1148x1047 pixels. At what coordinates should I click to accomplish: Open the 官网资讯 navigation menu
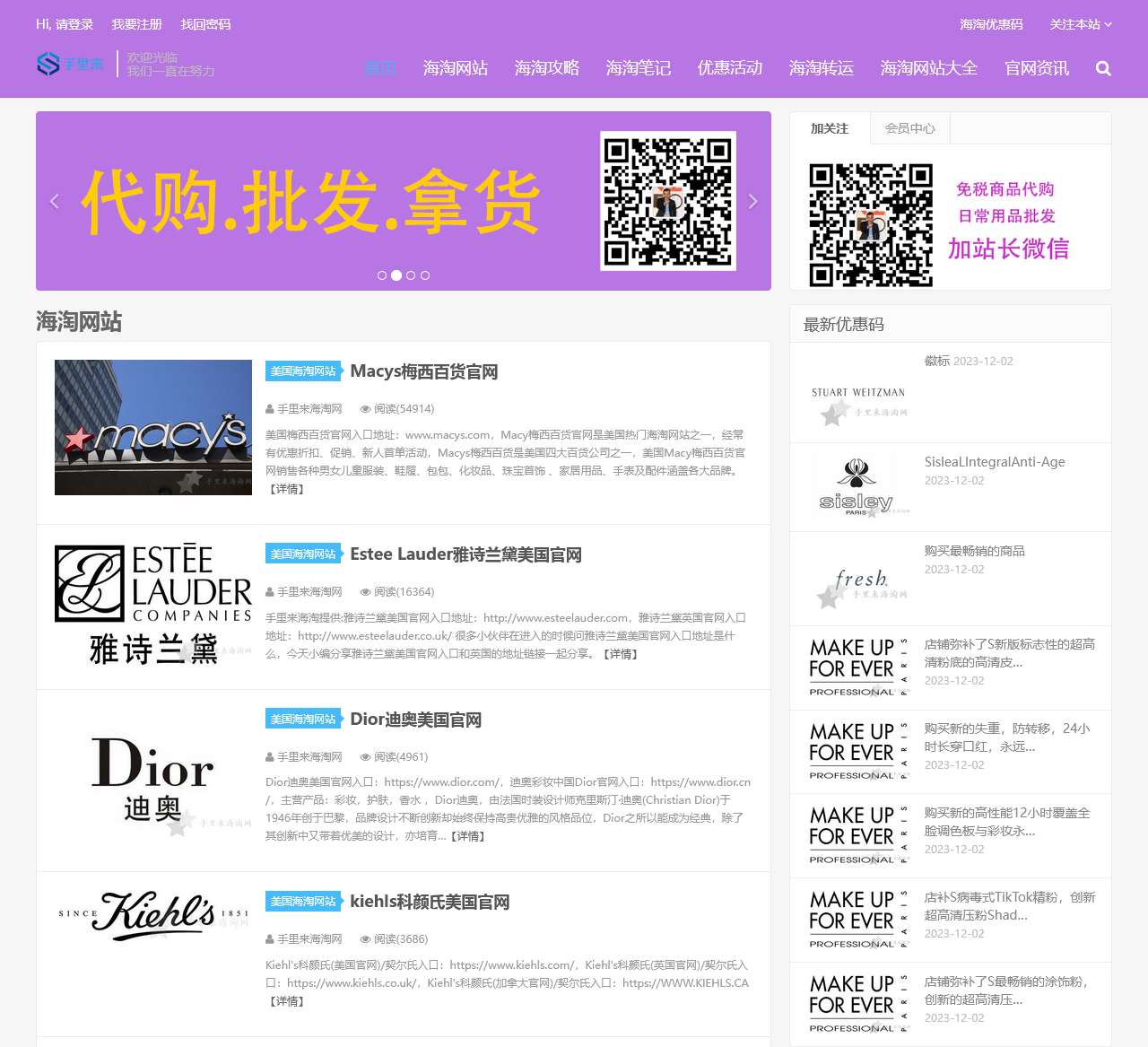(1037, 68)
